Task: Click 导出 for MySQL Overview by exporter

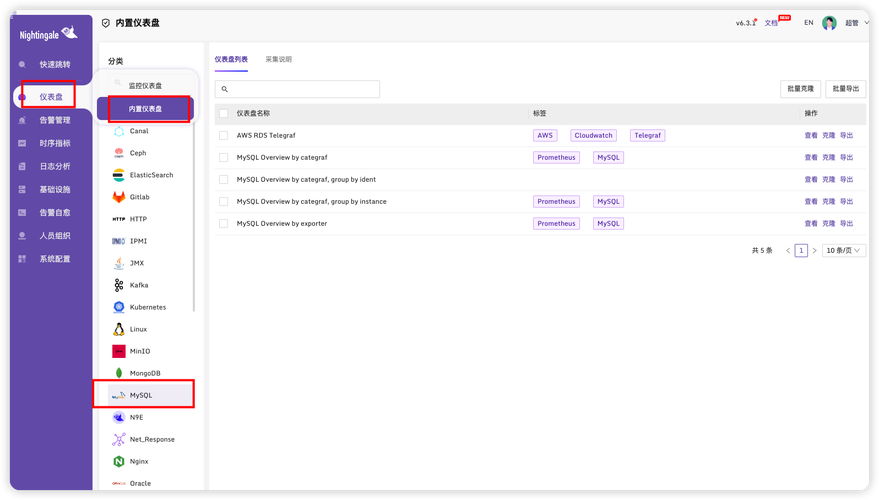Action: (x=846, y=224)
